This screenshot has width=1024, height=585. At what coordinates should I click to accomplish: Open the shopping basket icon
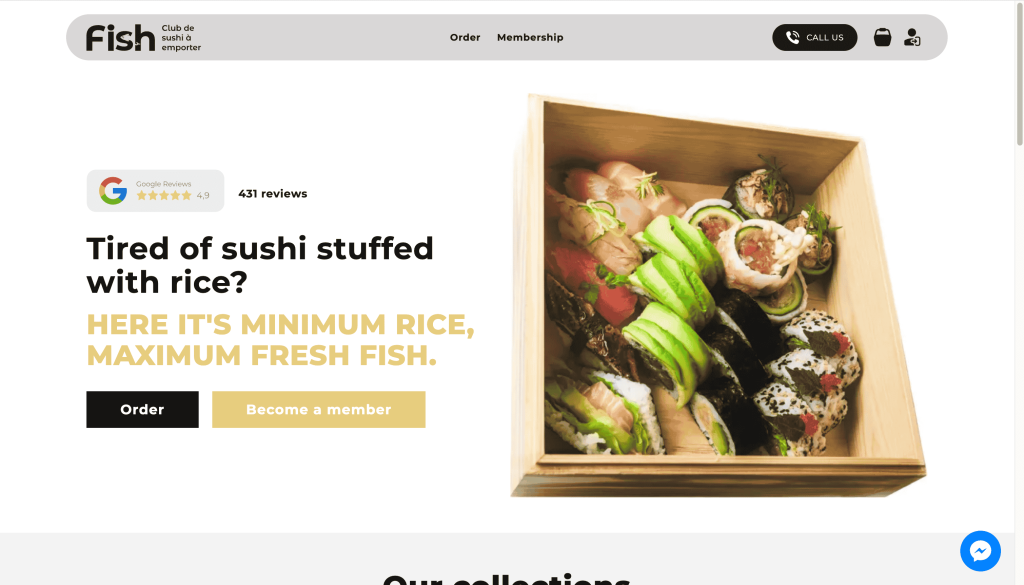pyautogui.click(x=882, y=37)
